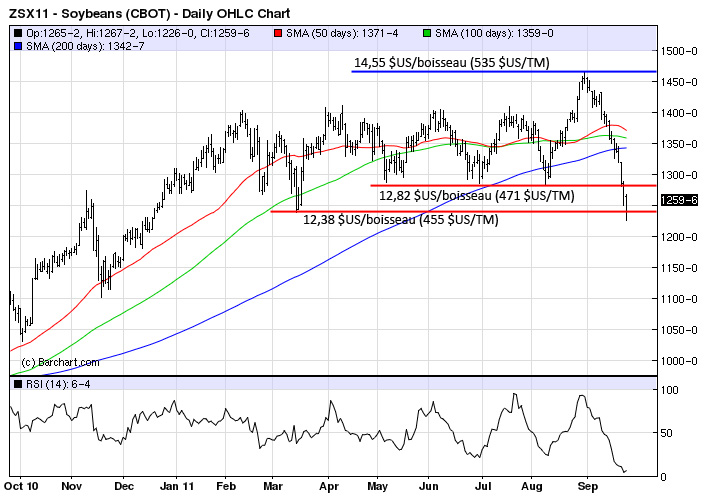Click the 12,82 $US/boisseau support annotation

coord(476,196)
